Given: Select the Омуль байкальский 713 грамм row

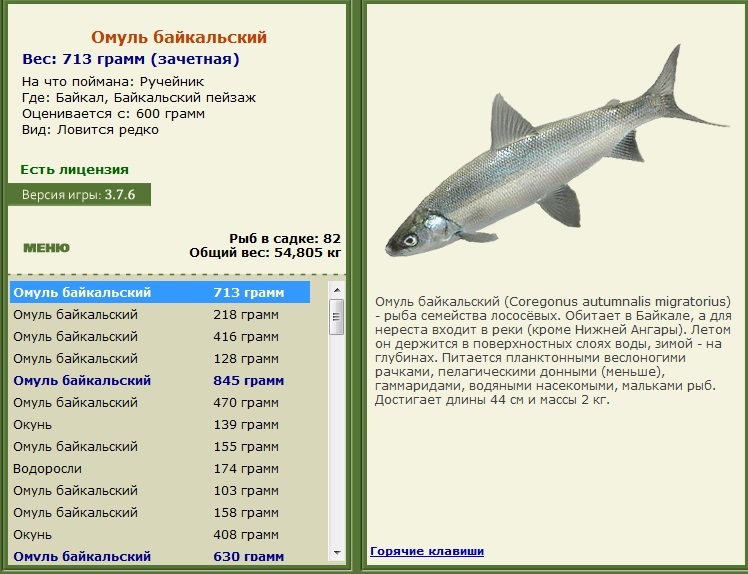Looking at the screenshot, I should coord(160,292).
